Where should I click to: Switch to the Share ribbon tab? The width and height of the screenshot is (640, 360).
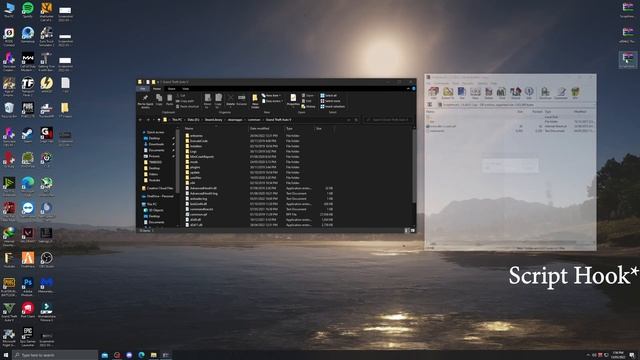coord(171,89)
